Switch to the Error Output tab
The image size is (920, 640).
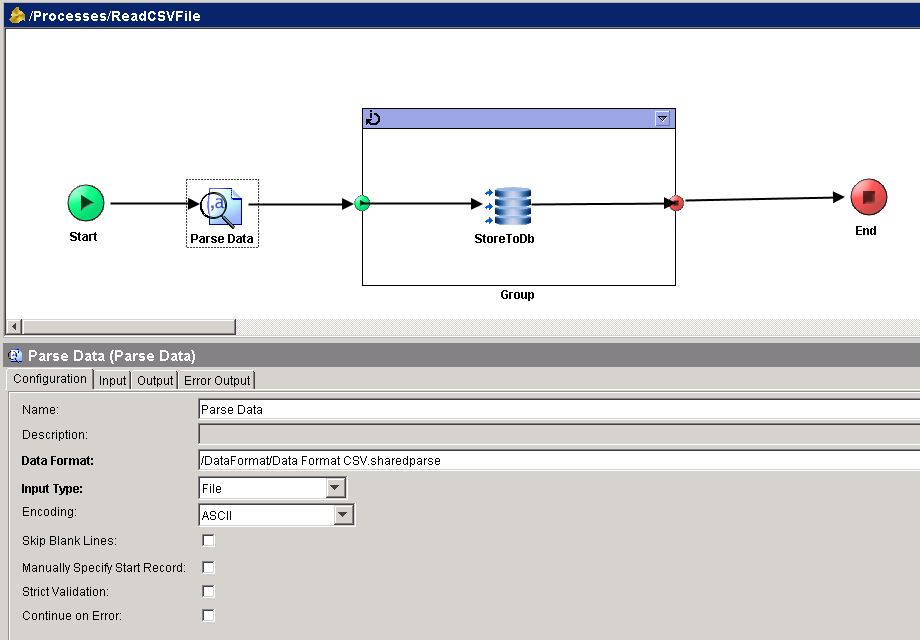217,380
